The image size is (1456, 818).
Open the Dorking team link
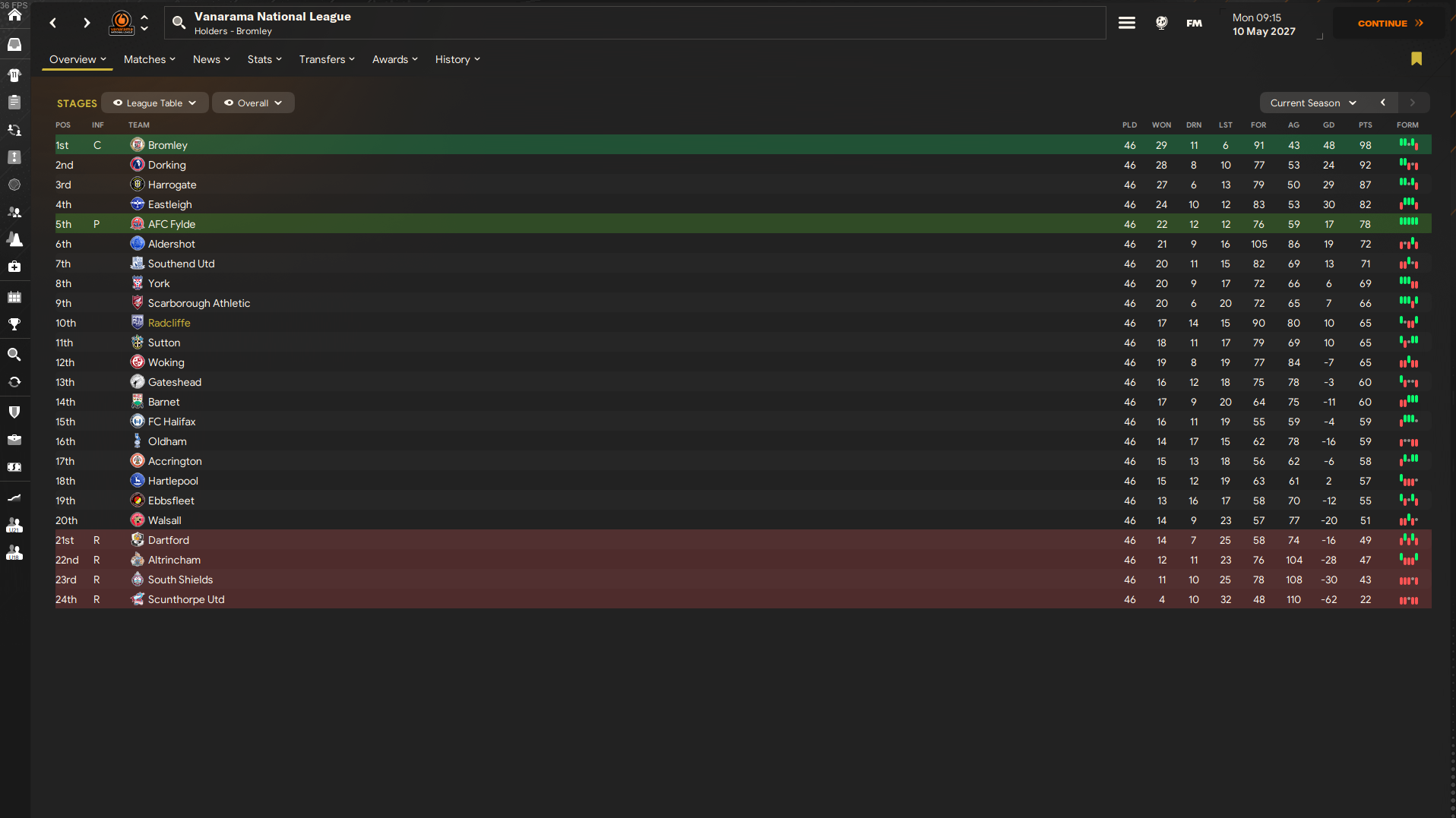pos(167,165)
